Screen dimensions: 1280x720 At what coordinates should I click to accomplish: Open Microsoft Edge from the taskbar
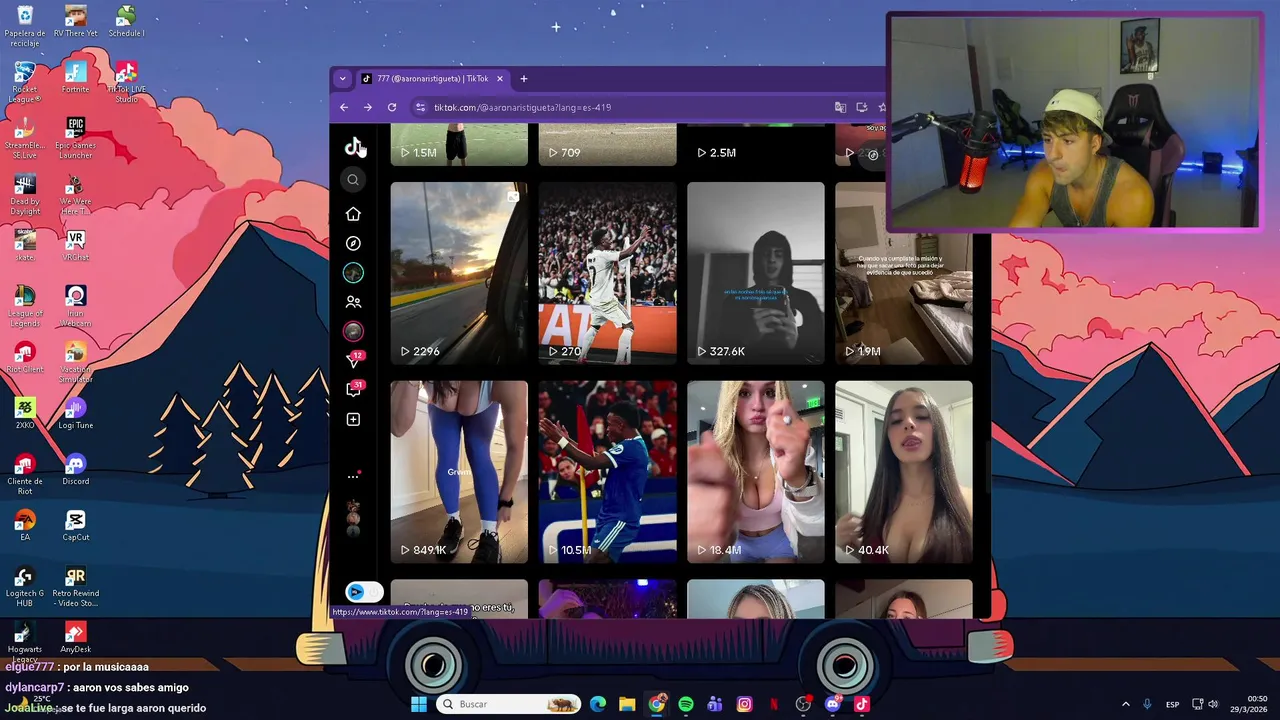pos(598,704)
